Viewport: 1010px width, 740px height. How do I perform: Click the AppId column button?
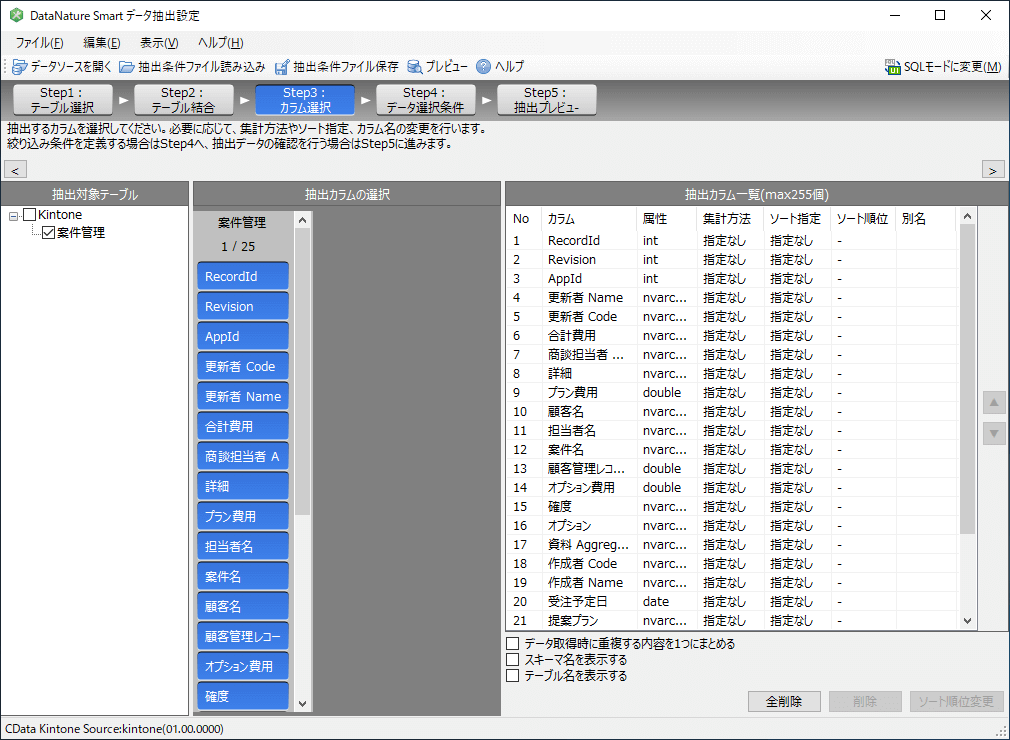243,336
